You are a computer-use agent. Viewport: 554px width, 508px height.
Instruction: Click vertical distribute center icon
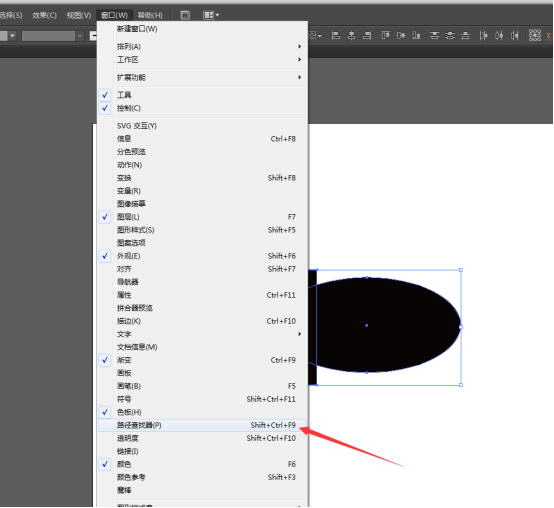(x=450, y=35)
